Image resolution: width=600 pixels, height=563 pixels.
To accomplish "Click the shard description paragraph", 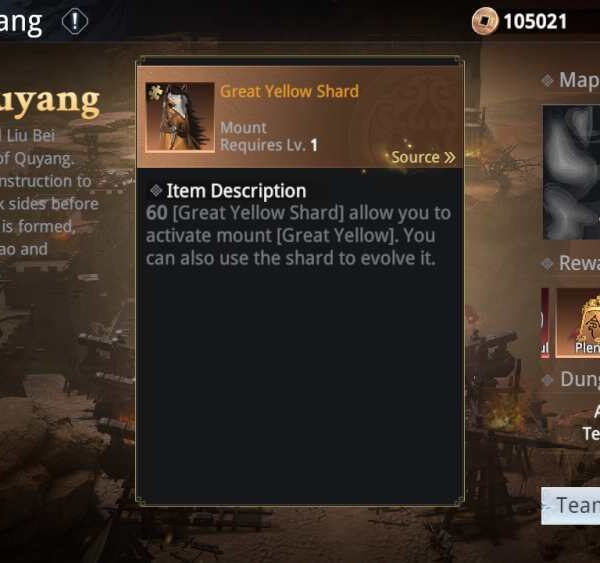I will click(x=298, y=236).
